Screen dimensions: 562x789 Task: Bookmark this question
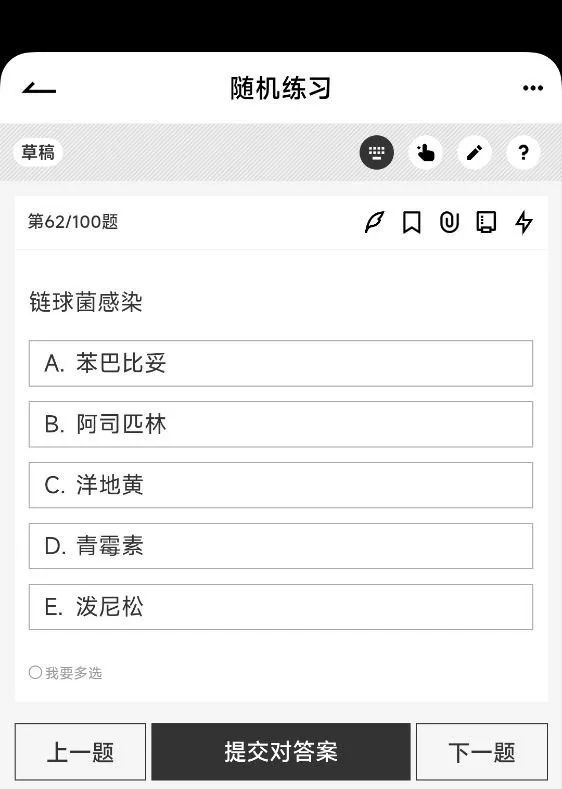412,222
